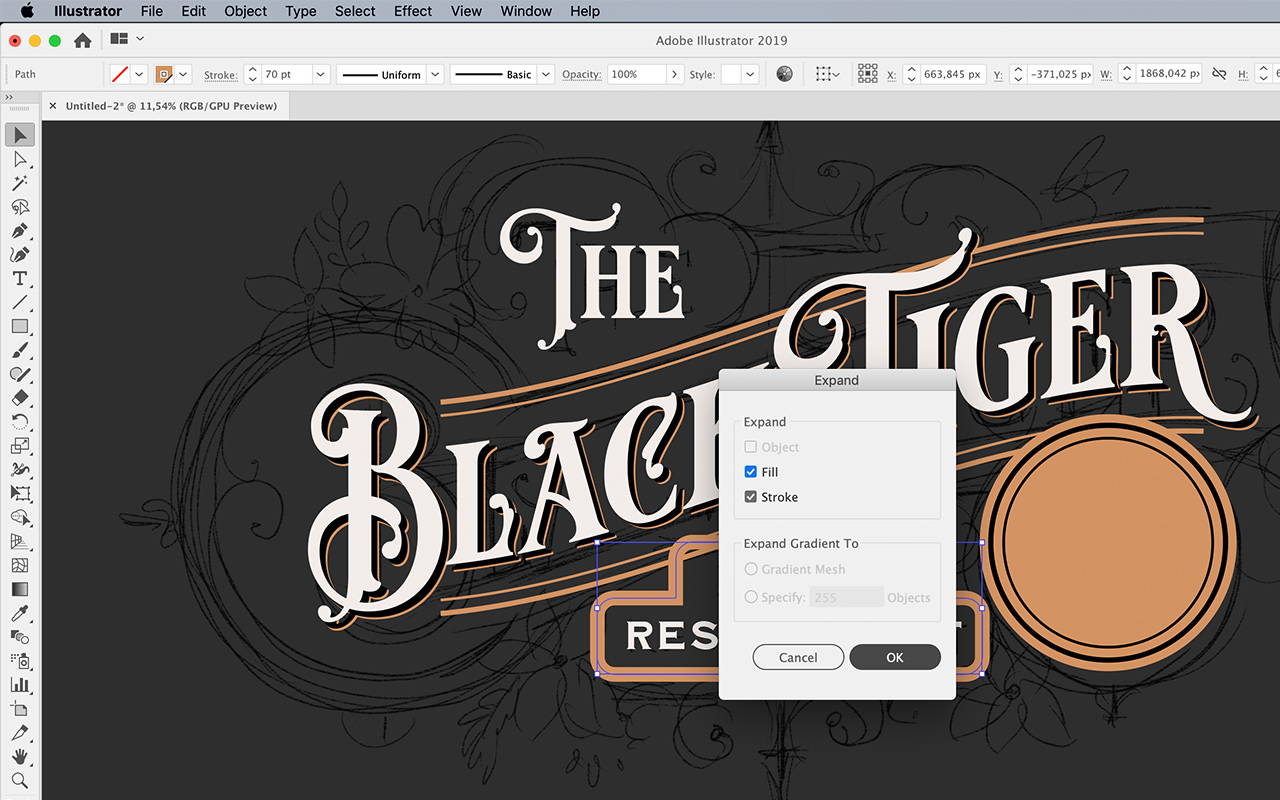Select the Width tool

click(x=20, y=470)
